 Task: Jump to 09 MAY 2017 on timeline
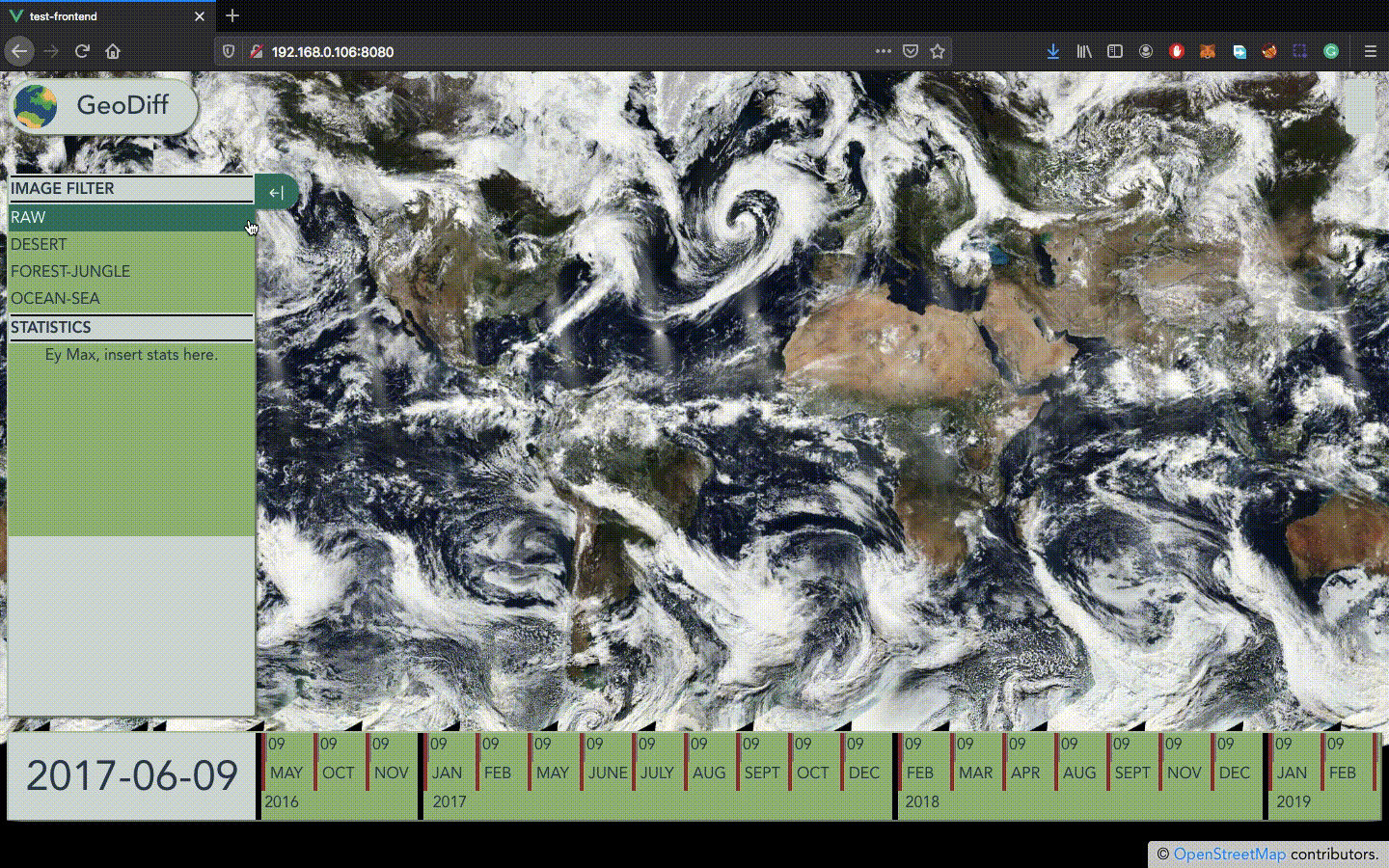tap(554, 762)
